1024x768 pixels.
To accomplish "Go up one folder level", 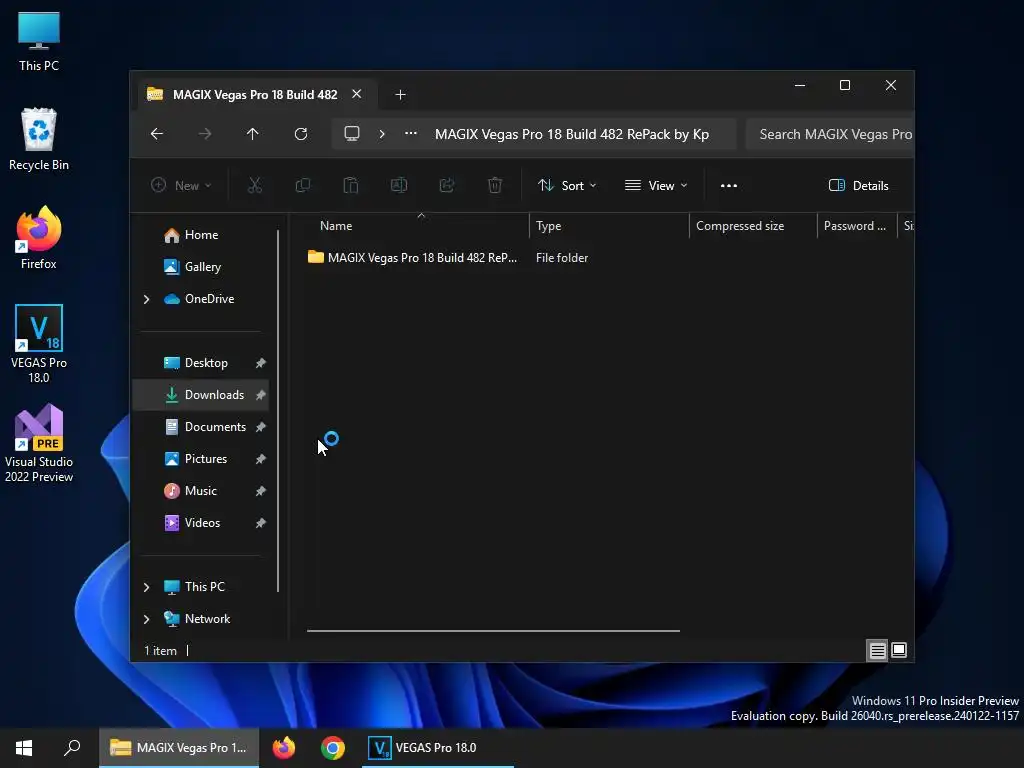I will (x=253, y=134).
